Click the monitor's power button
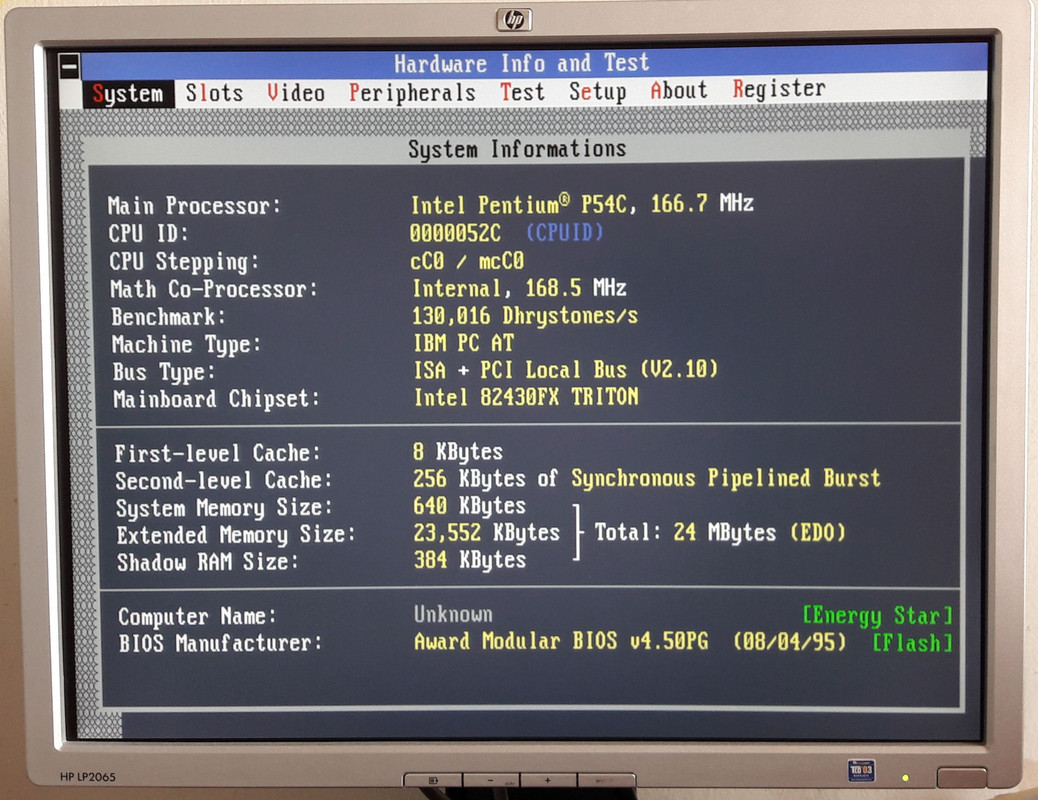 click(962, 777)
